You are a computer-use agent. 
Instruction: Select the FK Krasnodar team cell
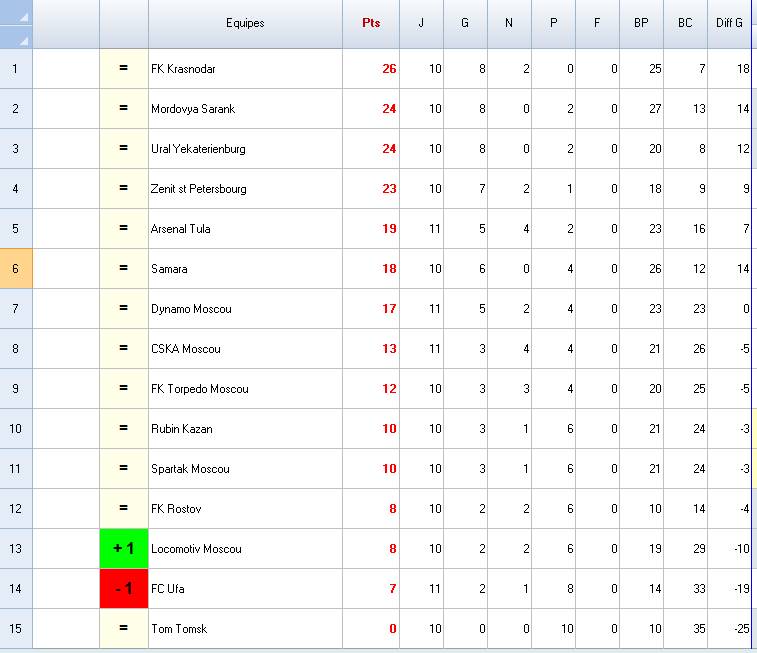tap(245, 69)
